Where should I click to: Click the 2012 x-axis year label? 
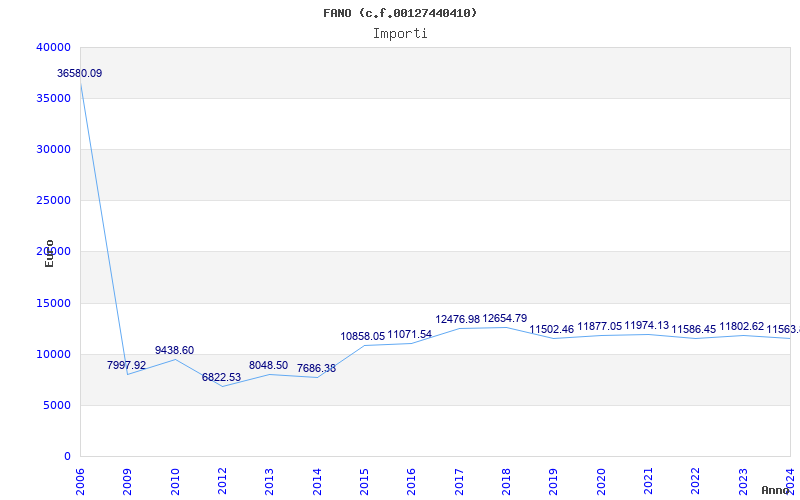click(x=222, y=481)
